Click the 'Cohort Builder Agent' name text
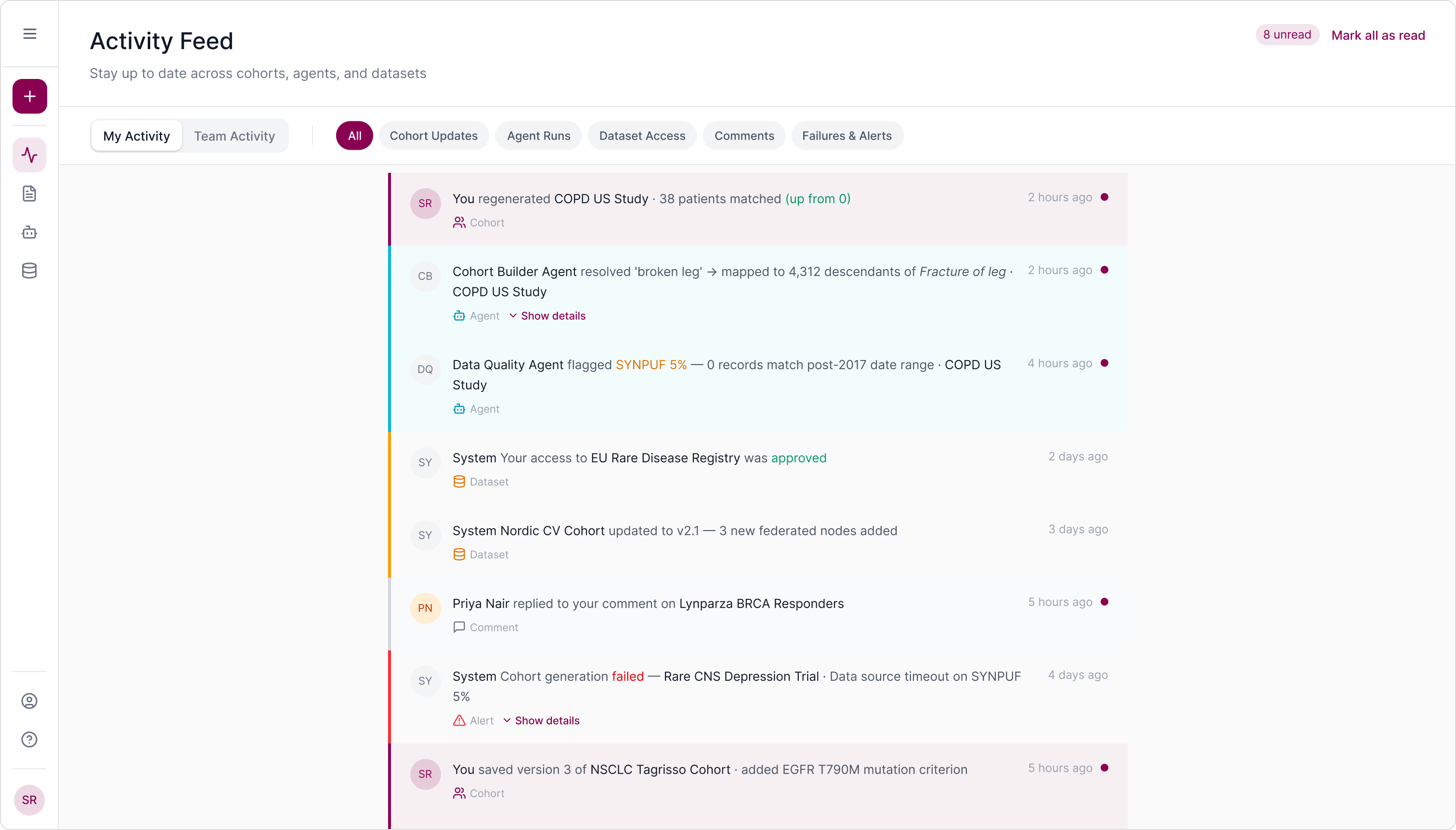 tap(514, 272)
